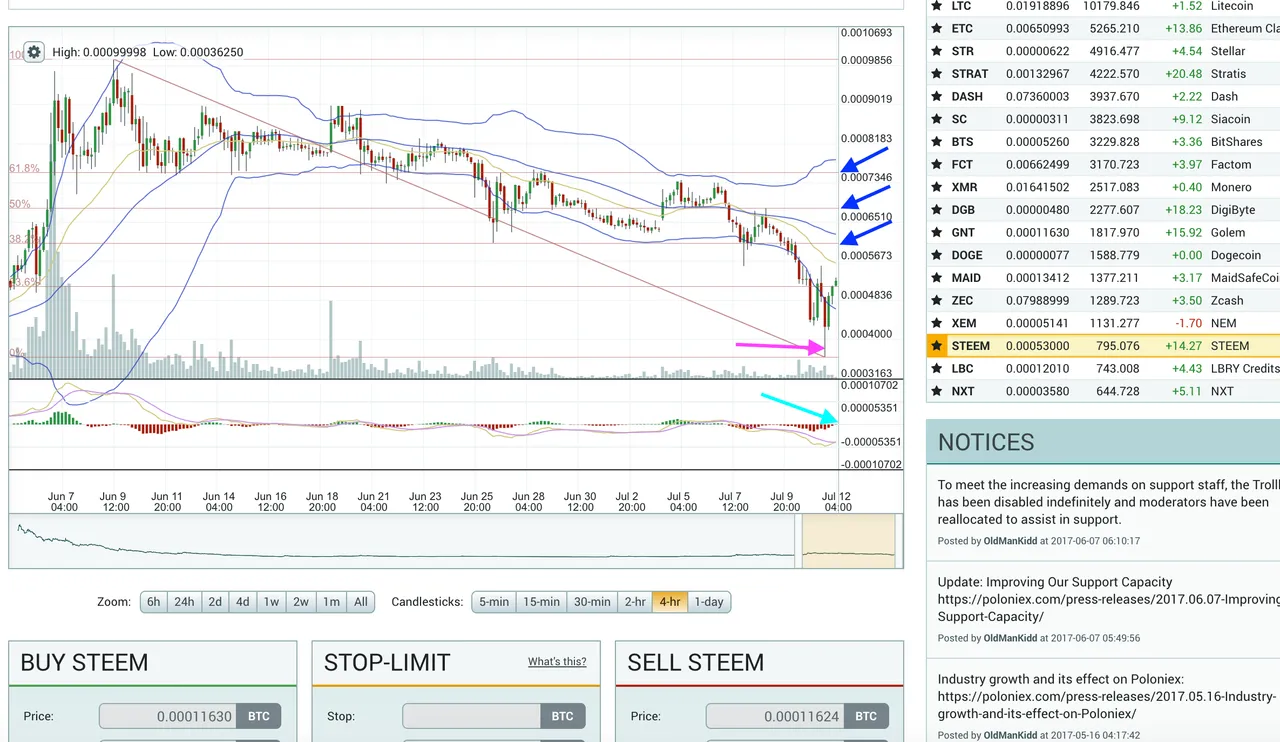
Task: Select the GNT Golem market row
Action: point(1103,233)
